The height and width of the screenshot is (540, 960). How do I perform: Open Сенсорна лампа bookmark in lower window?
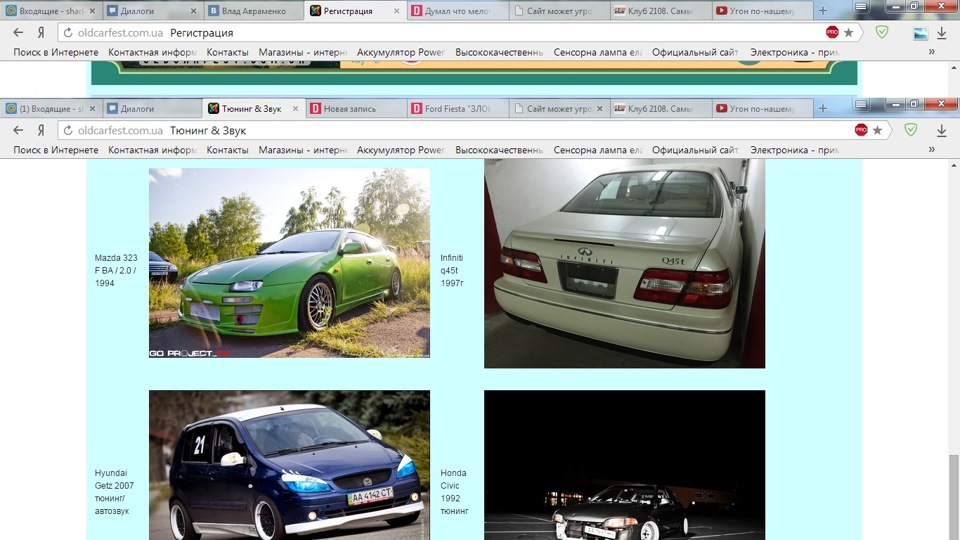[x=598, y=149]
